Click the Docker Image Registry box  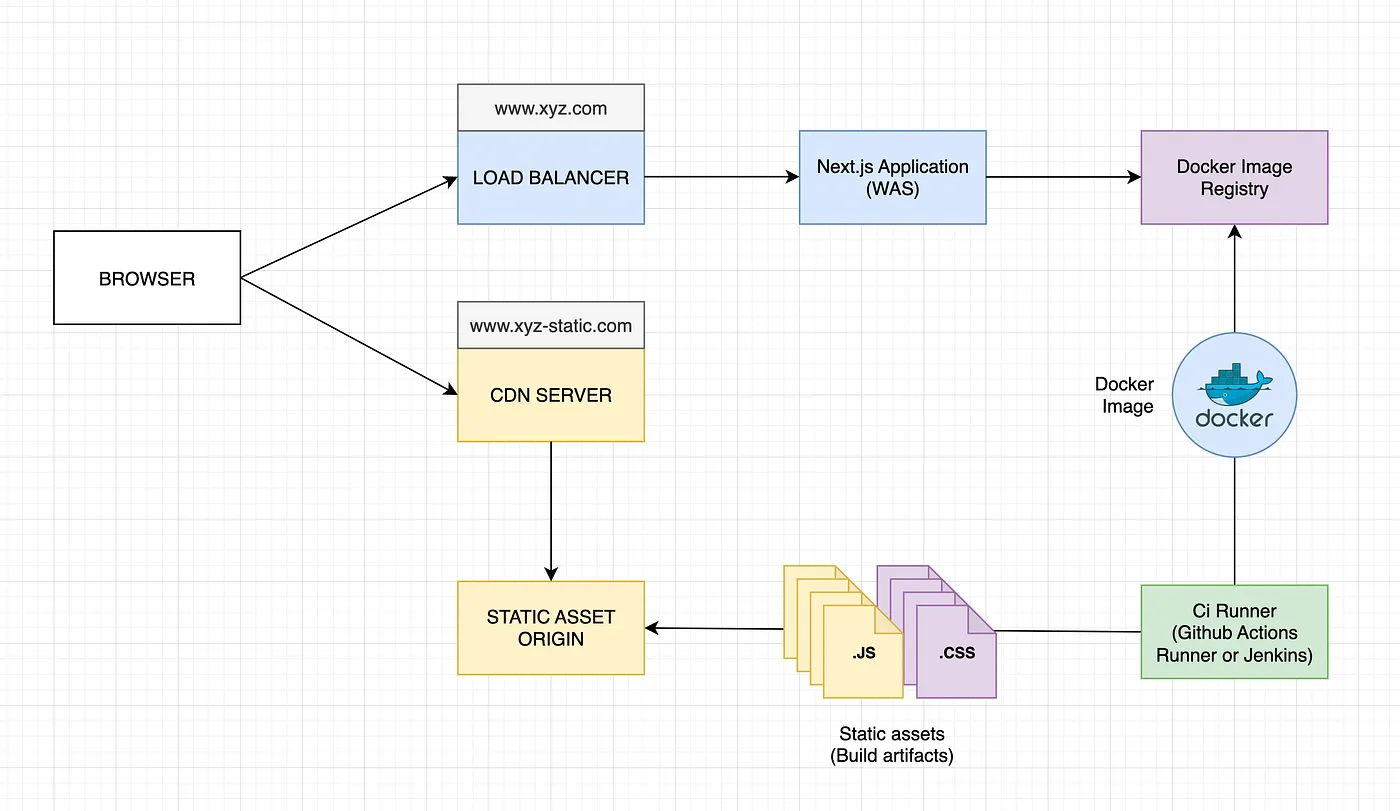tap(1235, 177)
